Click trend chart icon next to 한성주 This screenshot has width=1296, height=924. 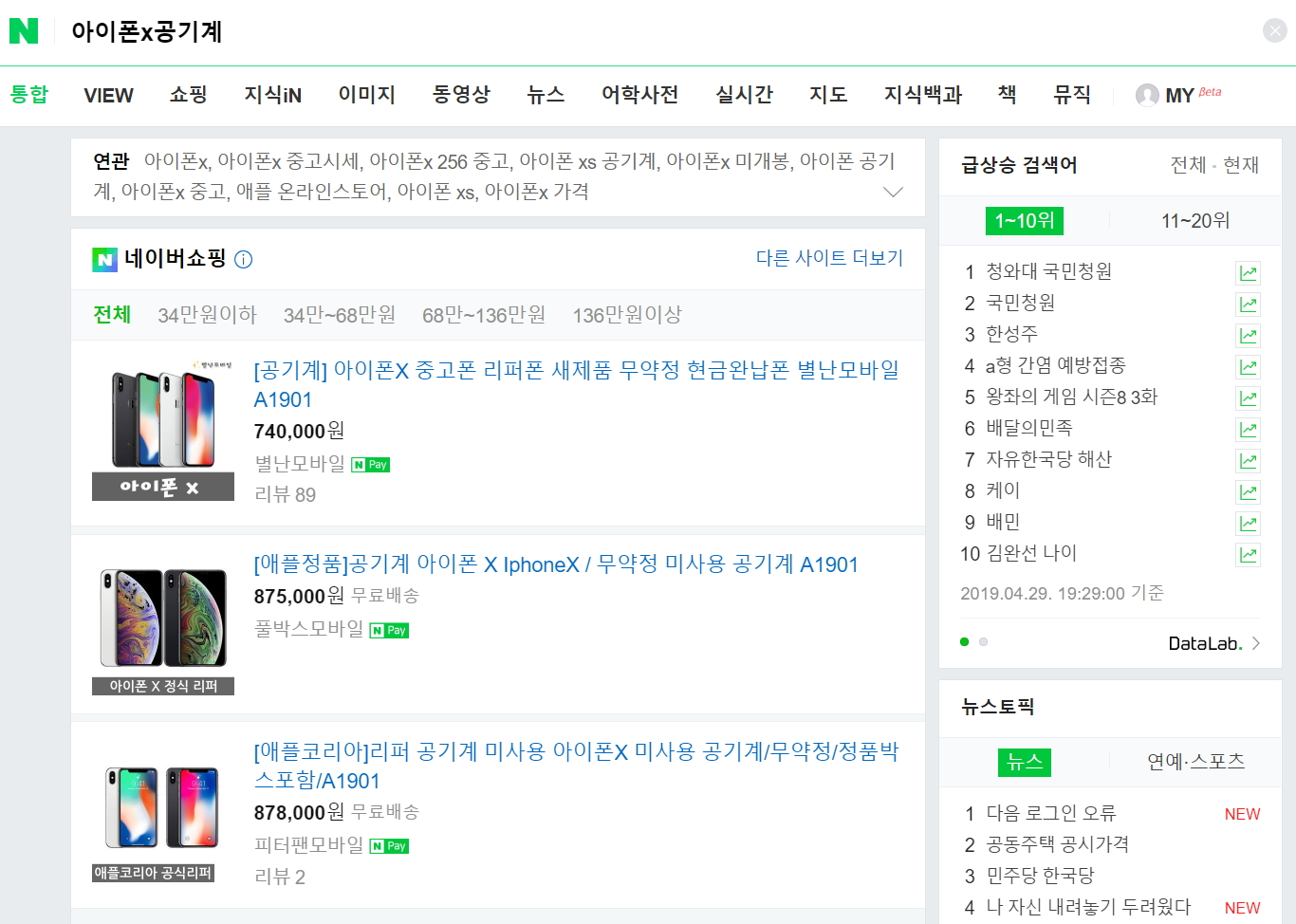pos(1248,336)
